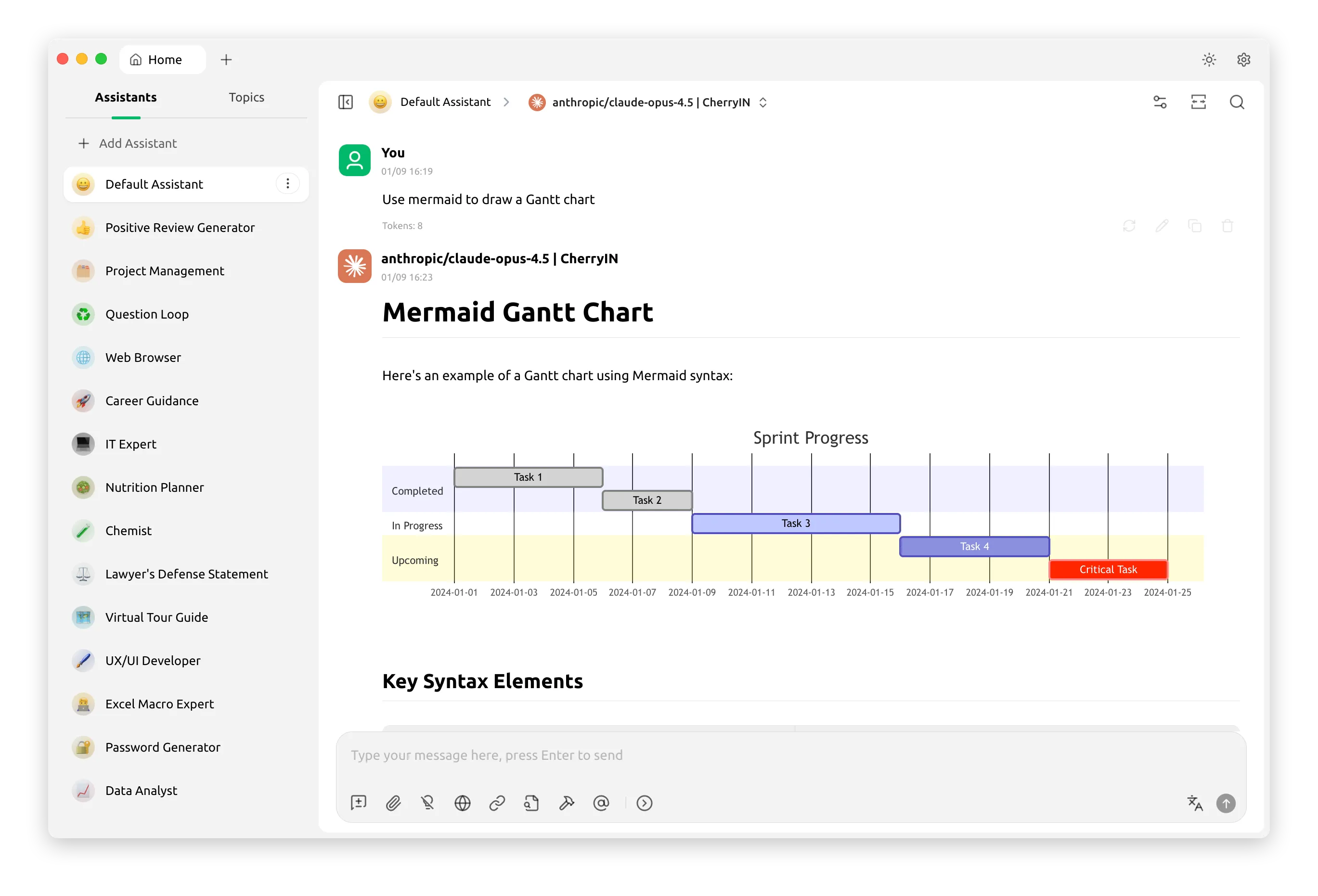Click the new topic icon
The width and height of the screenshot is (1318, 896).
(359, 803)
